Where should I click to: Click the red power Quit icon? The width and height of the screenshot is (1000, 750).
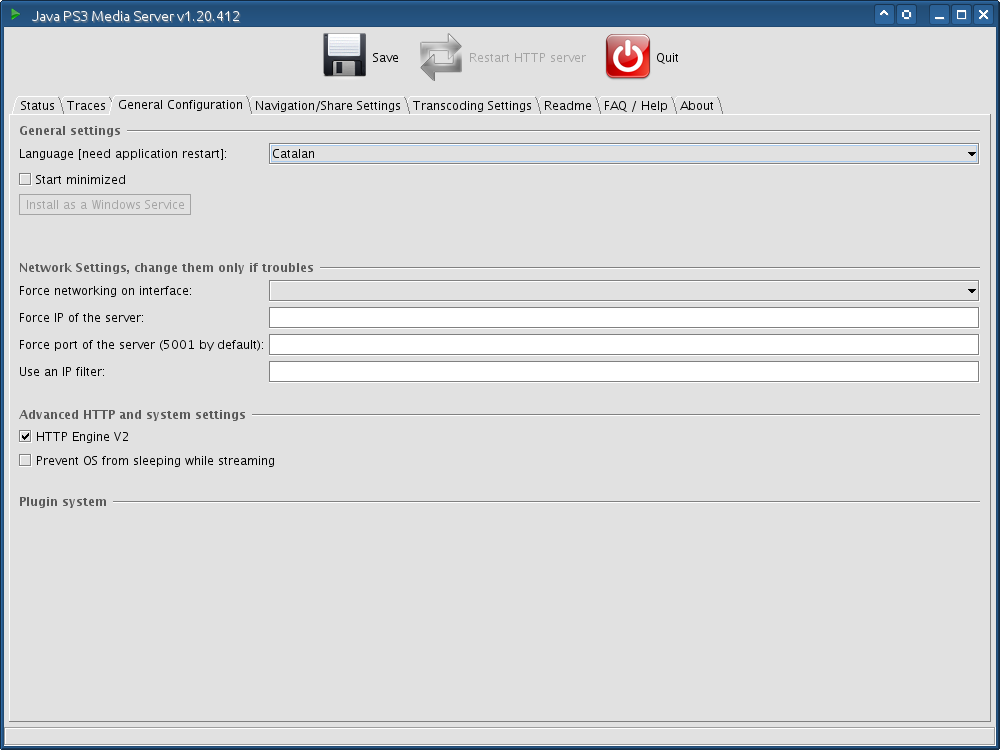point(628,56)
